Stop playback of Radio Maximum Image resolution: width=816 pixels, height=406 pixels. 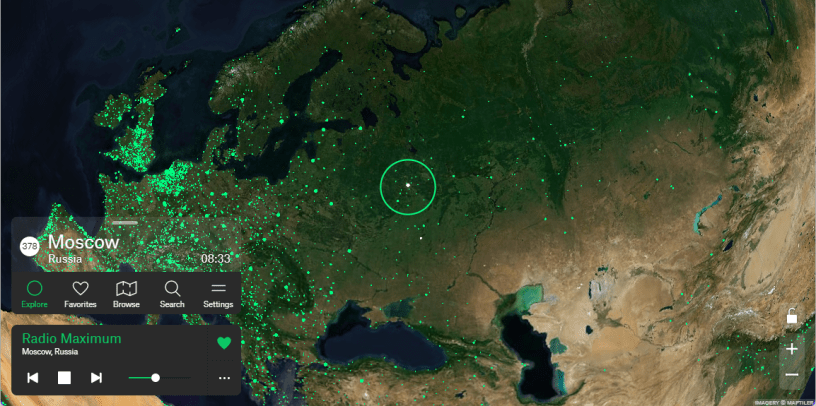pos(64,377)
